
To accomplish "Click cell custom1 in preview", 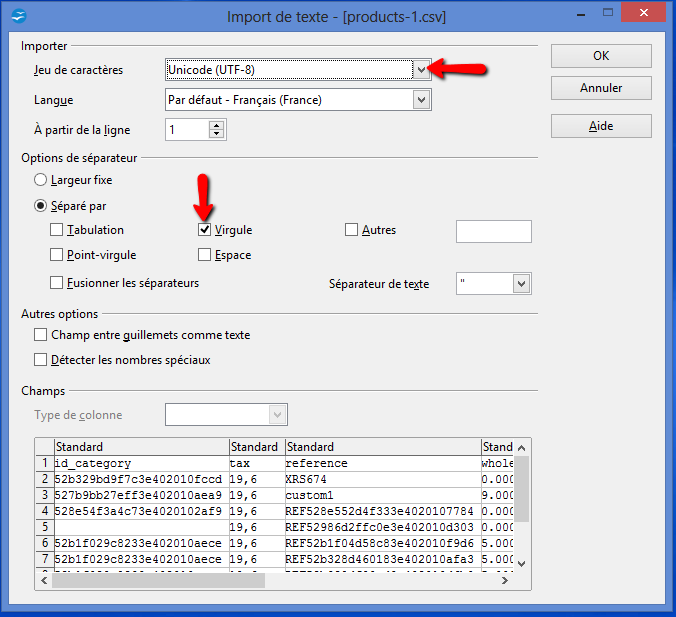I will (383, 495).
